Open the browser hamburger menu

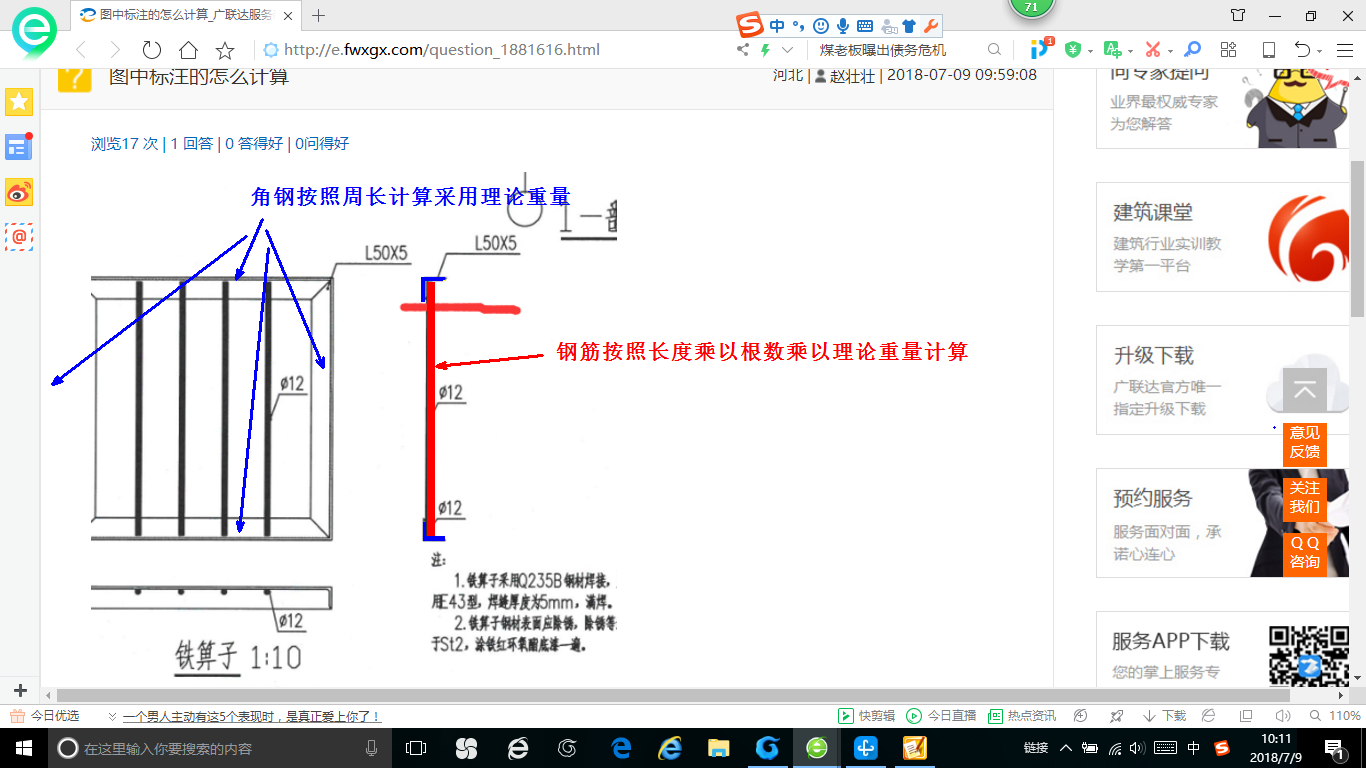[x=1343, y=50]
